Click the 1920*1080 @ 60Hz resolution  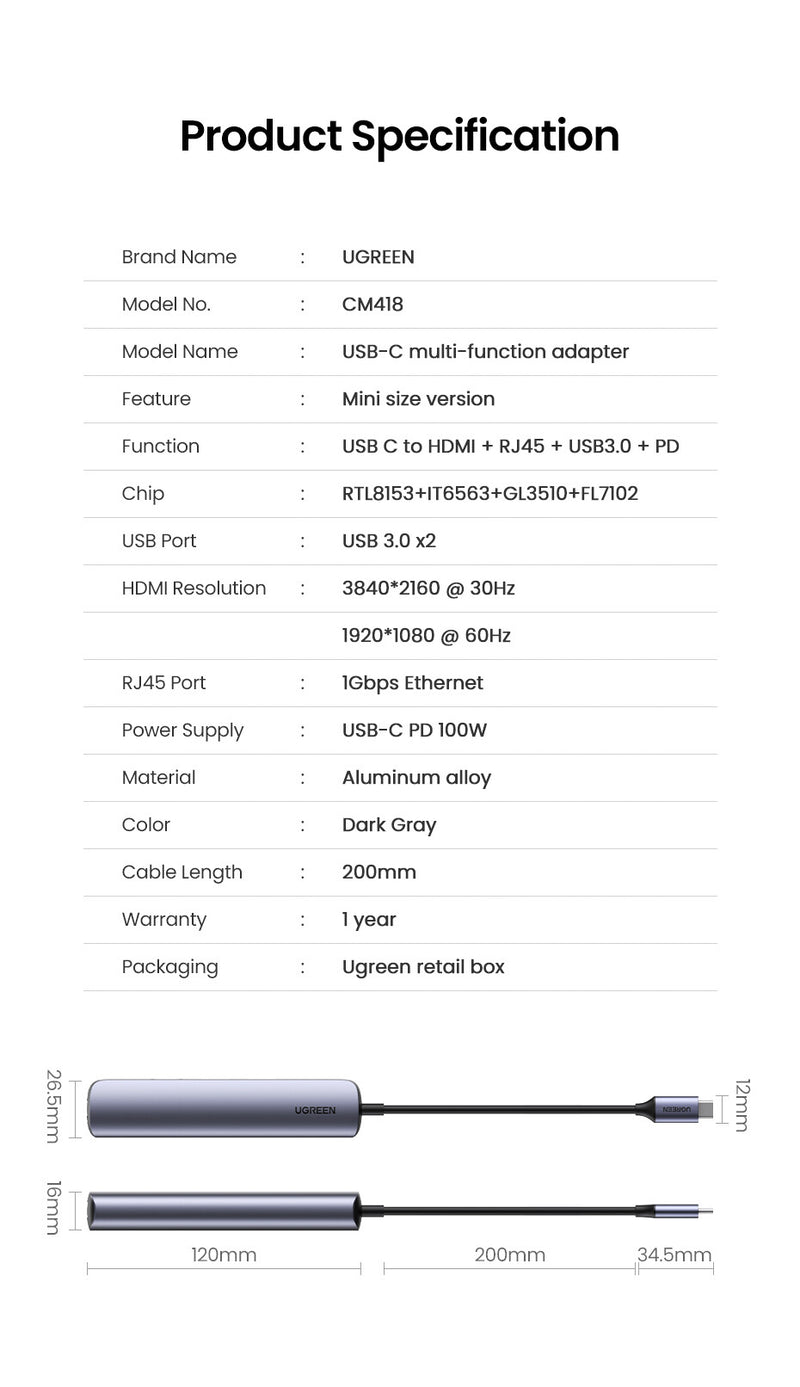pos(426,636)
